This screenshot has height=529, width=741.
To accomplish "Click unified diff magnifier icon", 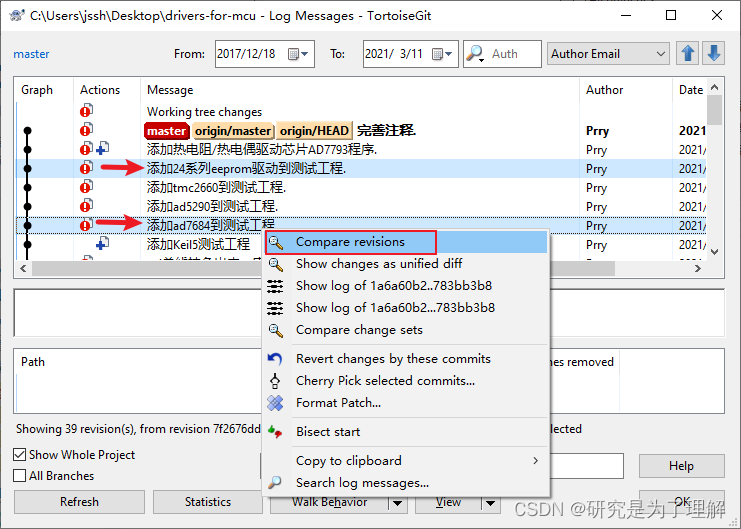I will 276,264.
